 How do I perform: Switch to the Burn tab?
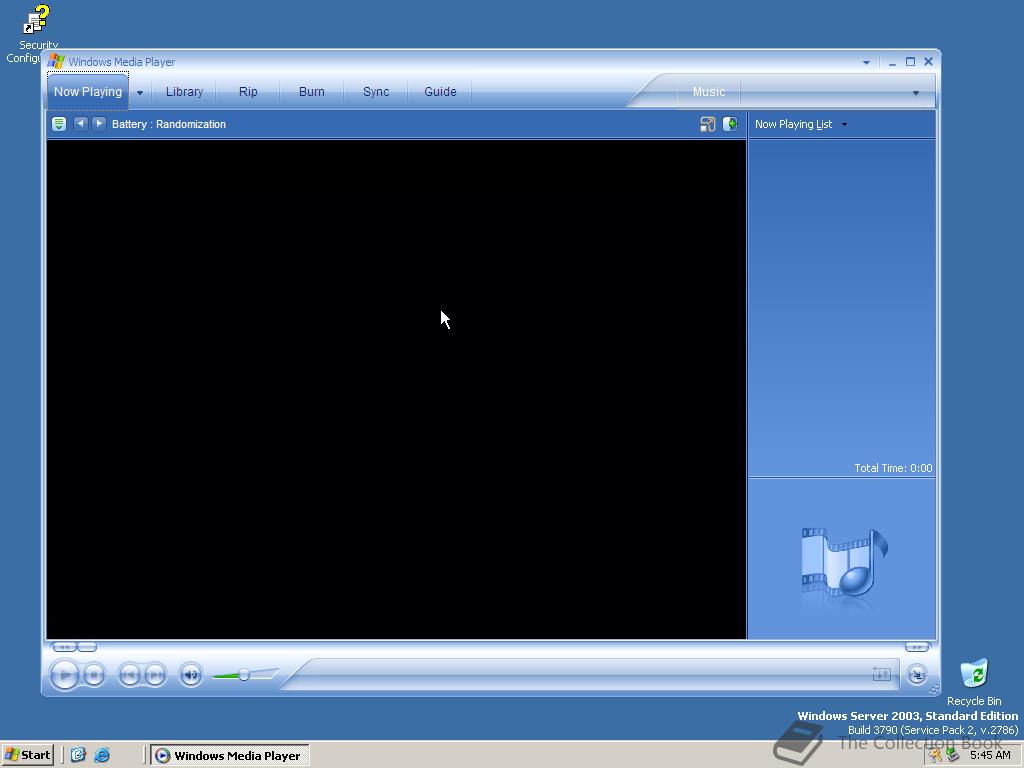tap(312, 92)
